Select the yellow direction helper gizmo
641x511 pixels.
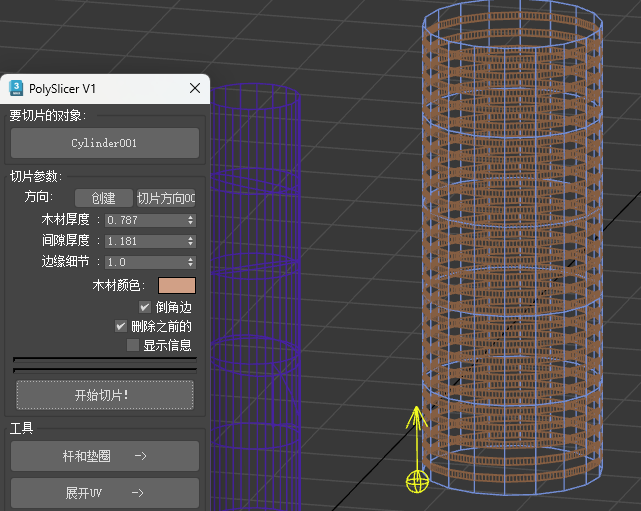[x=417, y=450]
